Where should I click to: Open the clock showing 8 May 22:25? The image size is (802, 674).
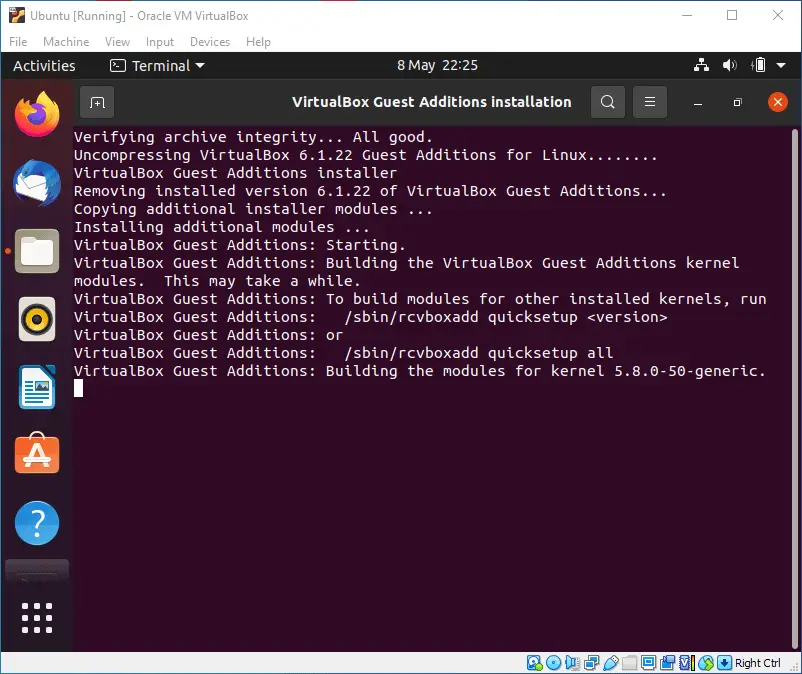(x=437, y=65)
